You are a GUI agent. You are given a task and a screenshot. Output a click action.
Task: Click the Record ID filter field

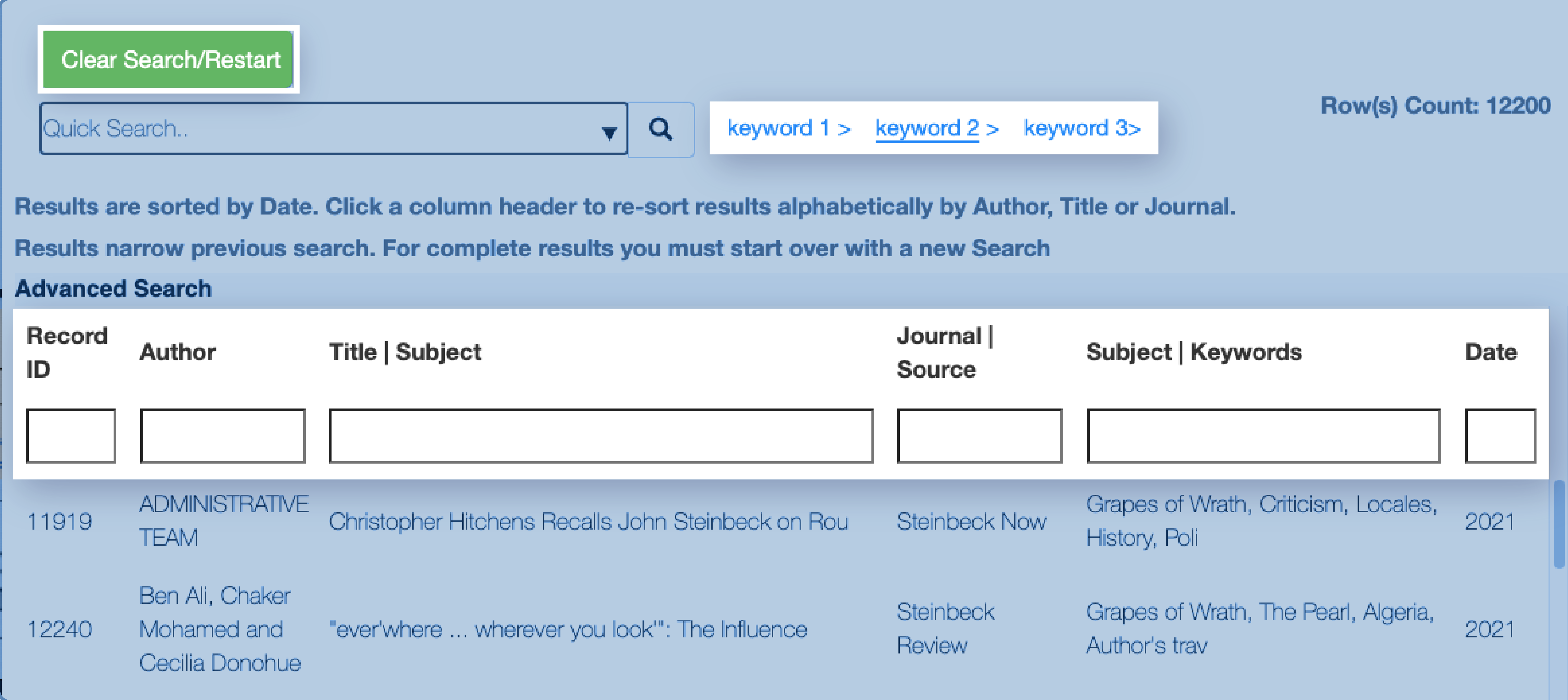71,436
